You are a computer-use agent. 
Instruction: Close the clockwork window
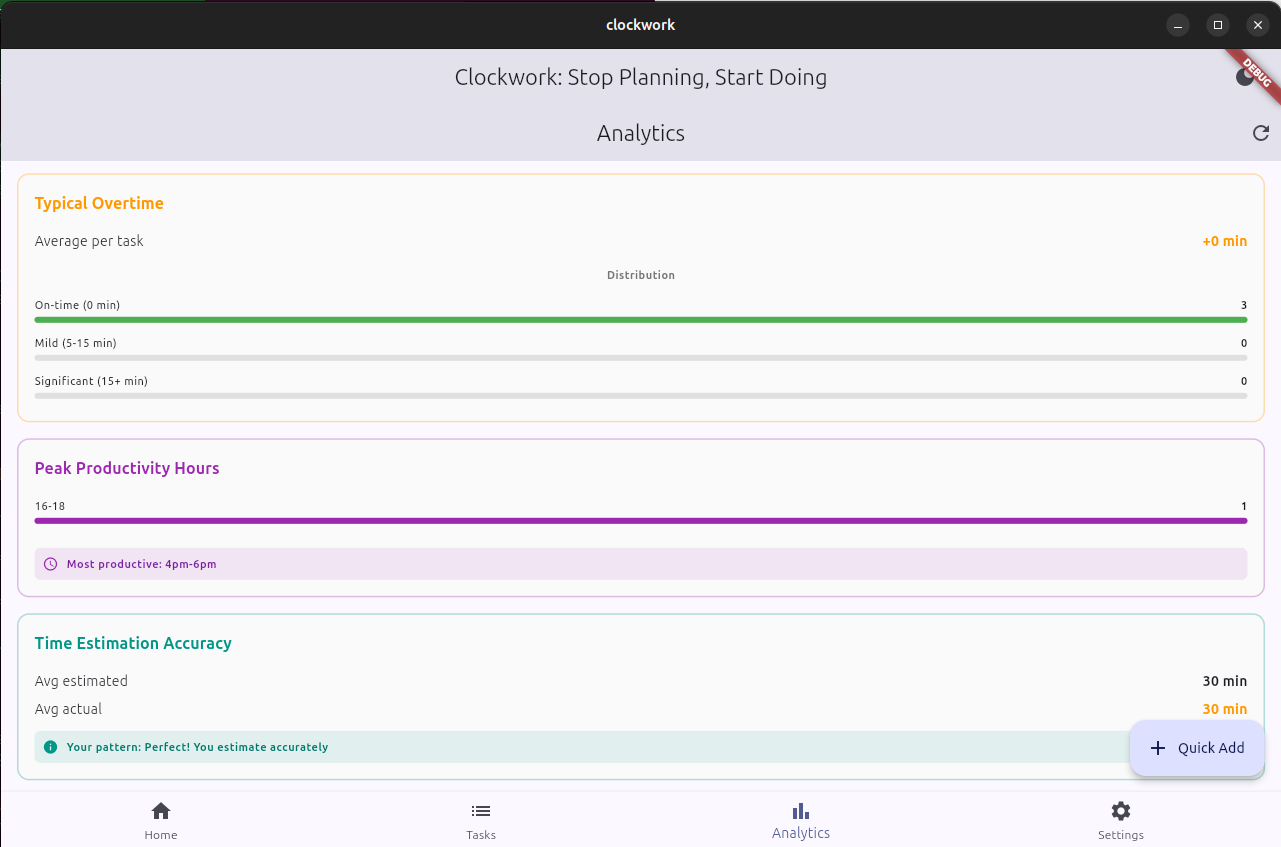(x=1258, y=25)
